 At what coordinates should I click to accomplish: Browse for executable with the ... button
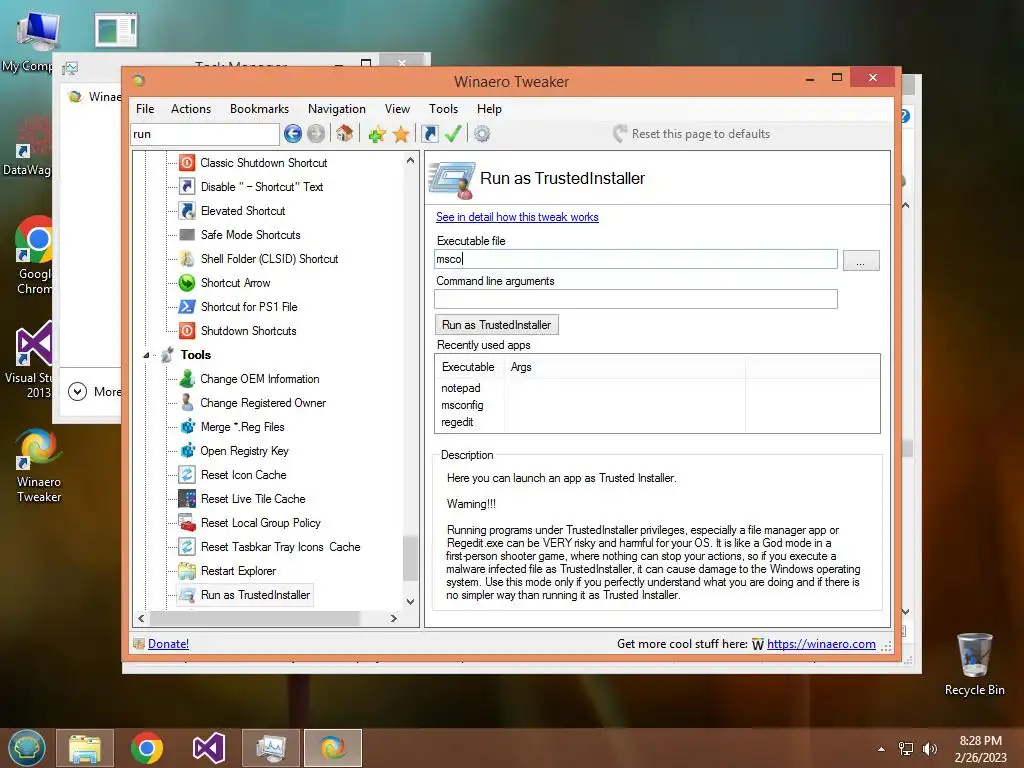[x=861, y=260]
